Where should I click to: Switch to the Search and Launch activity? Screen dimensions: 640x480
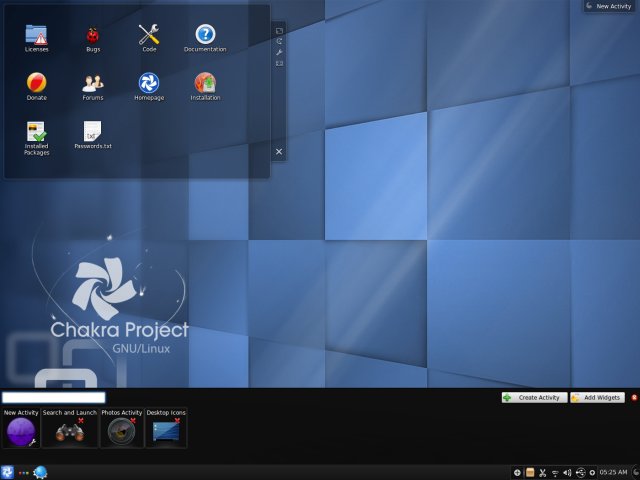tap(70, 430)
